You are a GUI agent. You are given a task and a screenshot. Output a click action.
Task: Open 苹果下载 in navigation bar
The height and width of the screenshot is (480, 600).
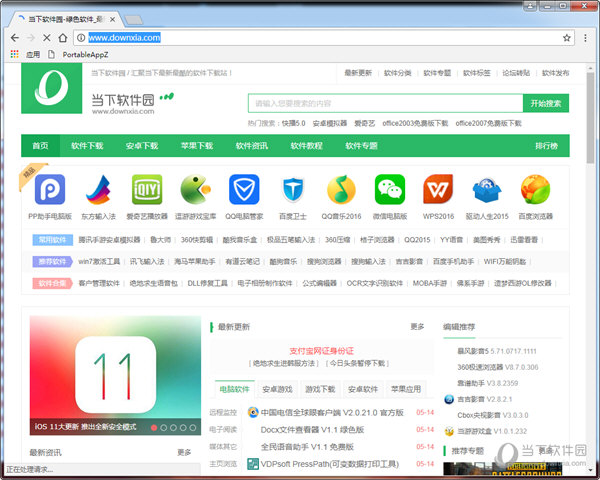pos(197,146)
